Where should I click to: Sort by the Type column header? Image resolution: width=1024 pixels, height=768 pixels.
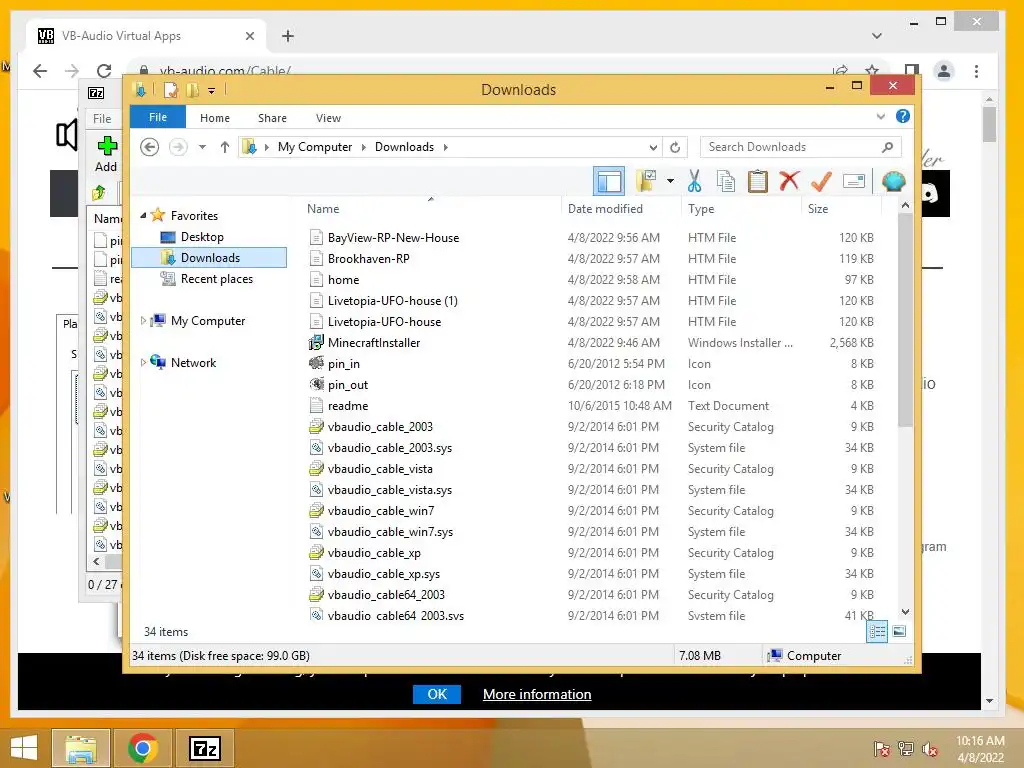(x=701, y=209)
